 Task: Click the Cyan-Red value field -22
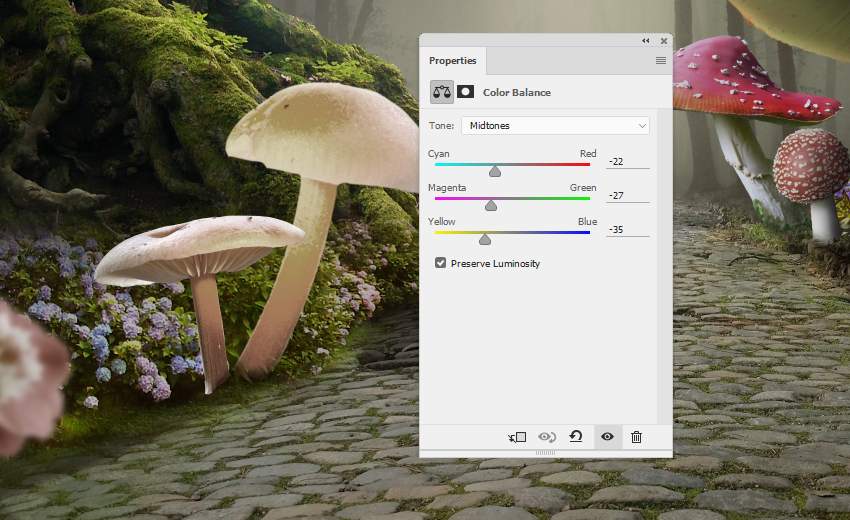point(628,162)
